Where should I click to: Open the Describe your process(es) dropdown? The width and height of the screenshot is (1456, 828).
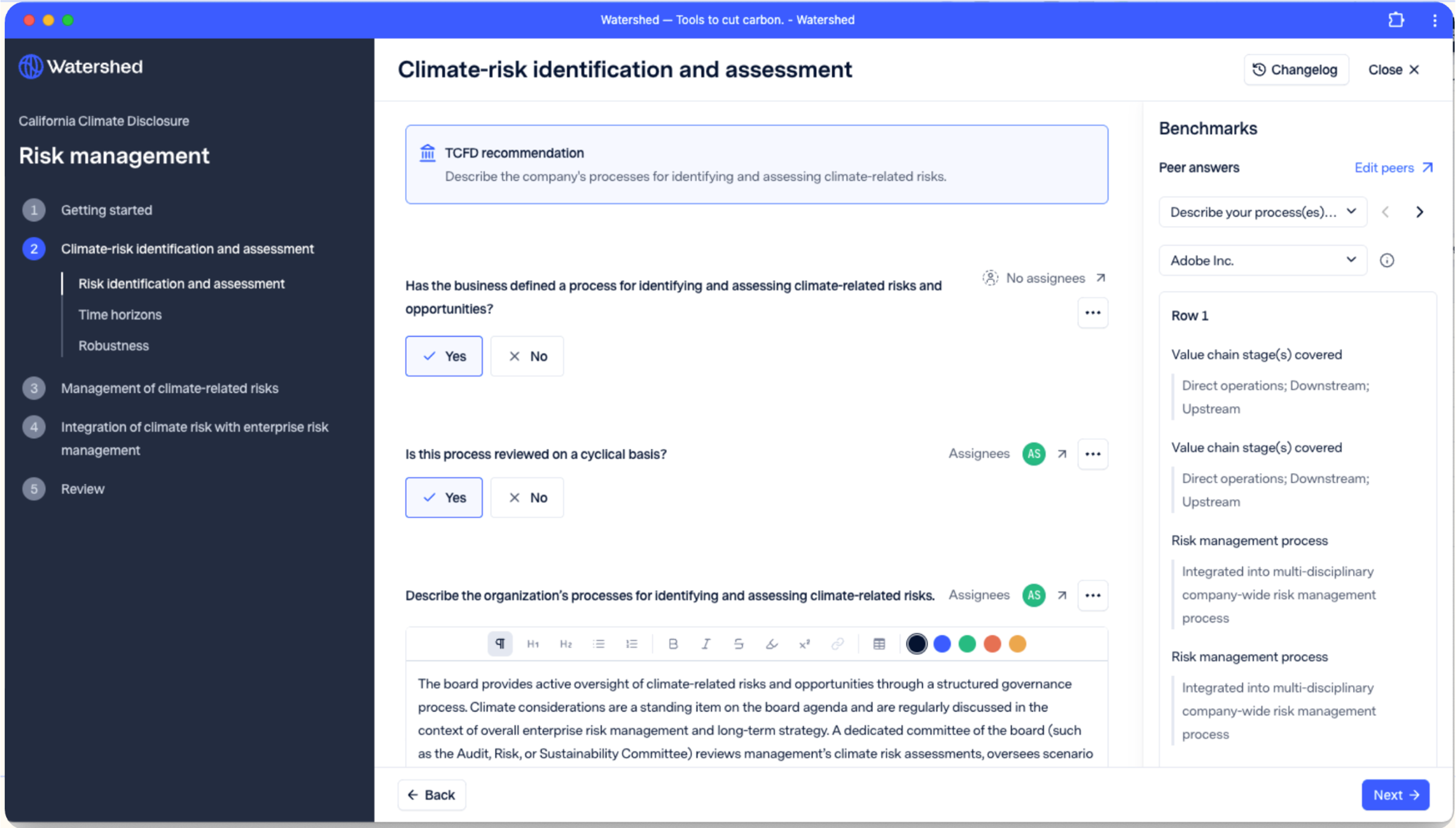tap(1263, 212)
